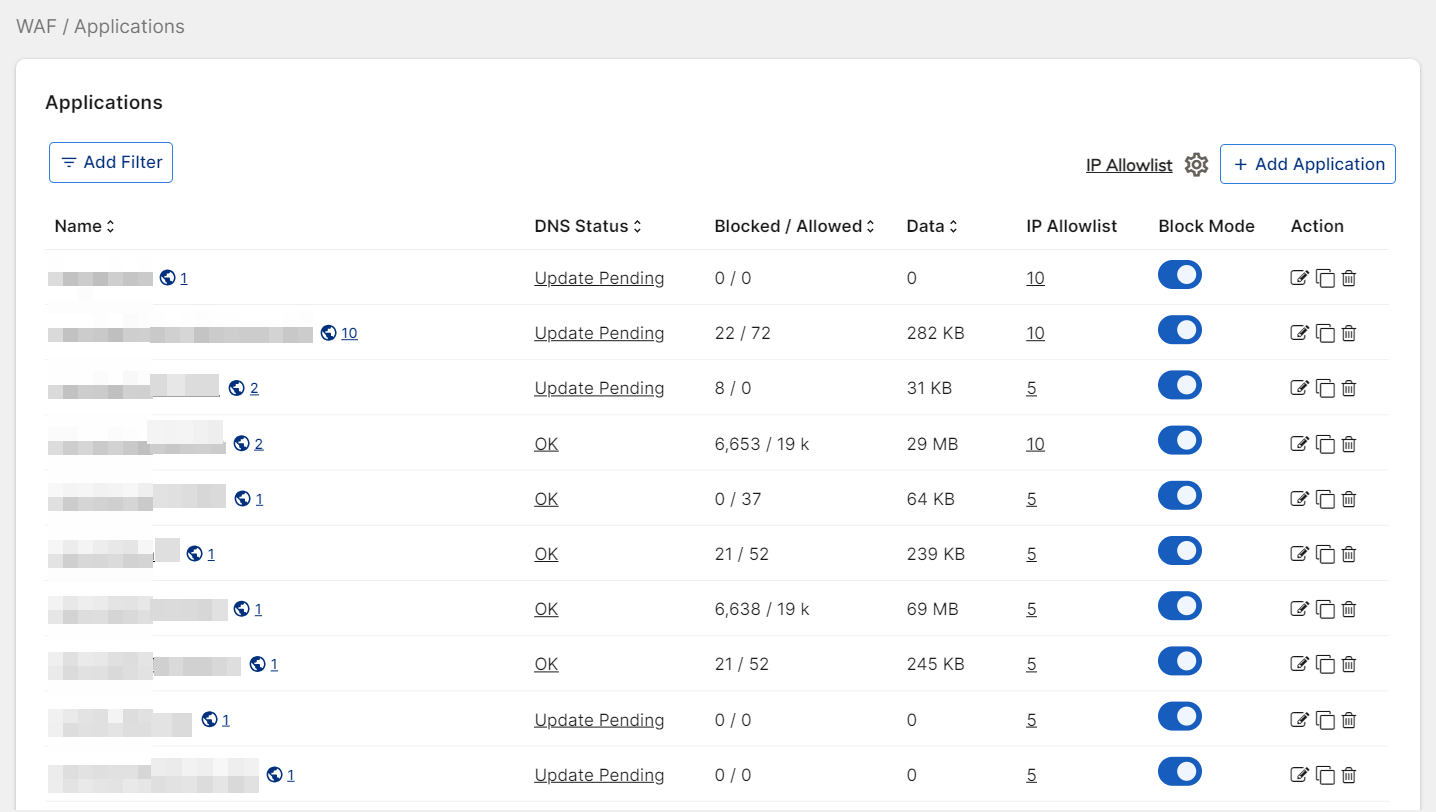Sort the list by Data column
This screenshot has height=812, width=1436.
[x=932, y=226]
